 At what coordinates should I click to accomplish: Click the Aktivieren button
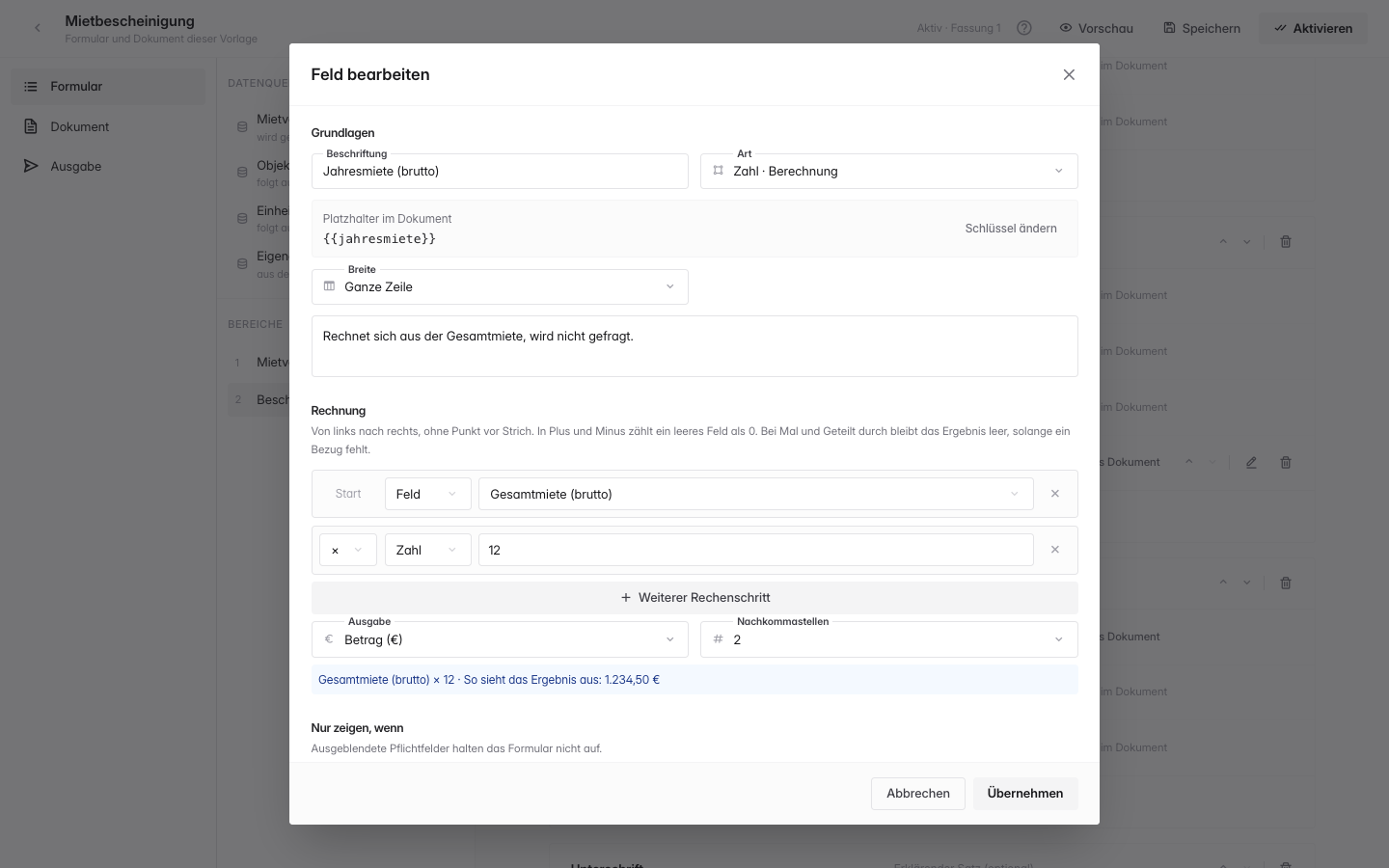point(1313,28)
